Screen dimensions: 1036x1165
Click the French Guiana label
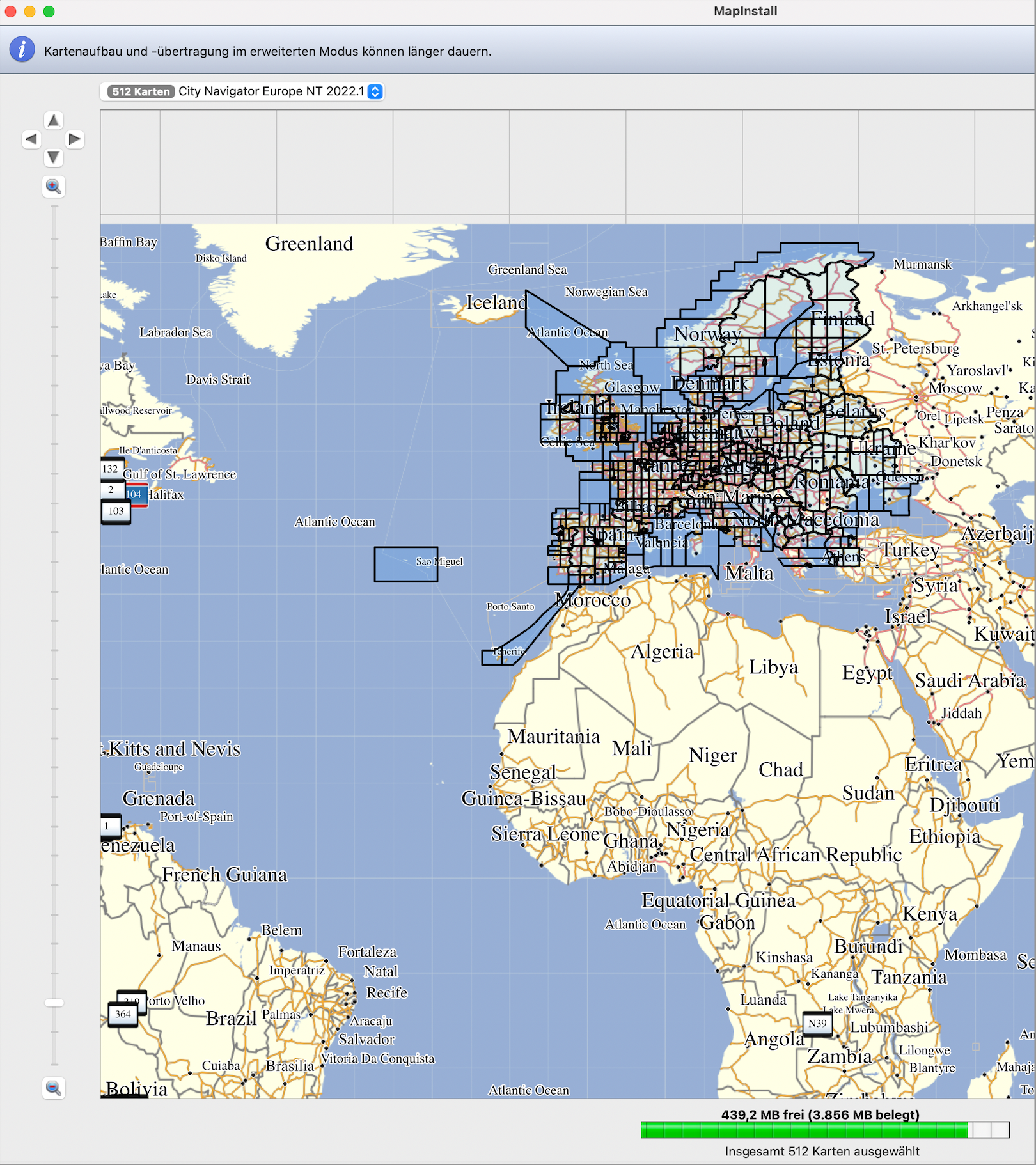click(x=224, y=874)
